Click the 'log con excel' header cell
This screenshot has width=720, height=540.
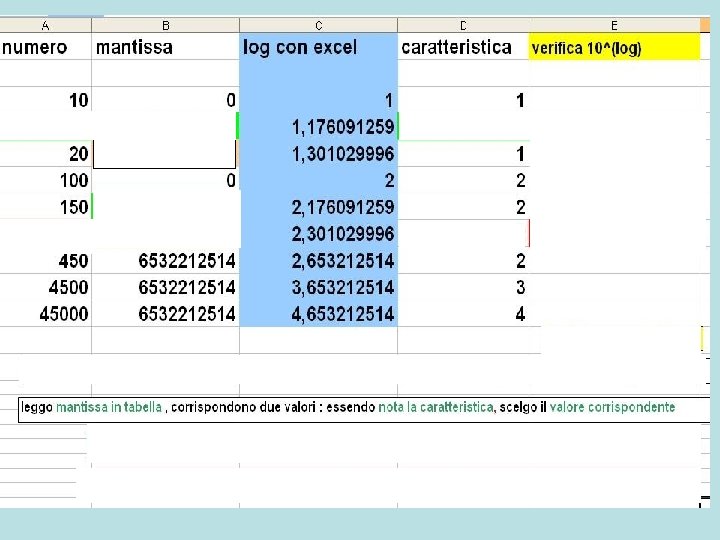[318, 47]
